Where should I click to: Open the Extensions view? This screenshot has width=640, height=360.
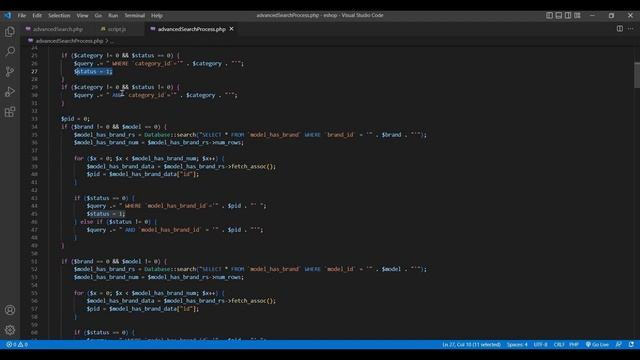click(x=10, y=112)
